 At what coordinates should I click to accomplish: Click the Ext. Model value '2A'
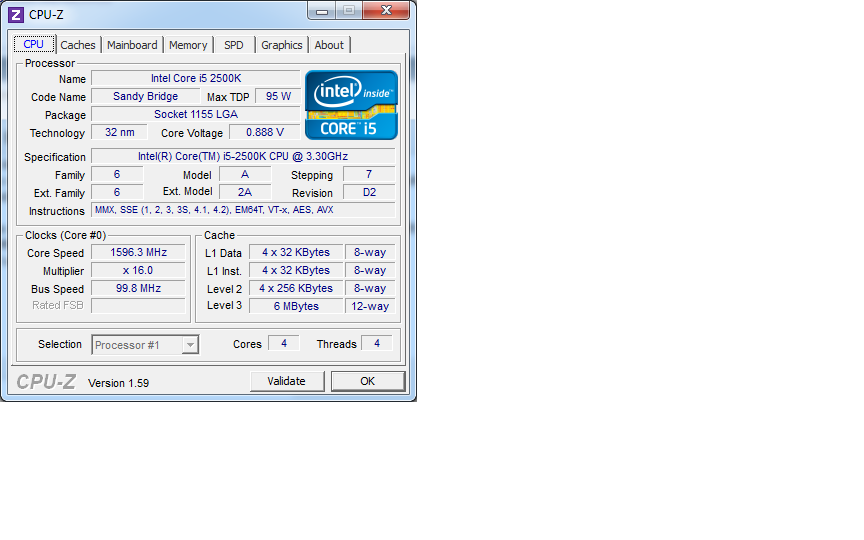coord(245,192)
